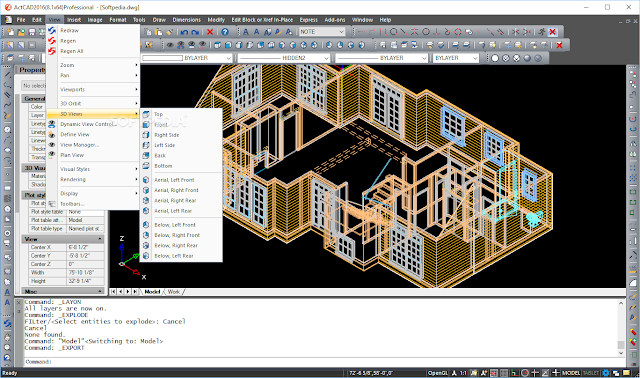Click the Center X value field

coord(85,247)
